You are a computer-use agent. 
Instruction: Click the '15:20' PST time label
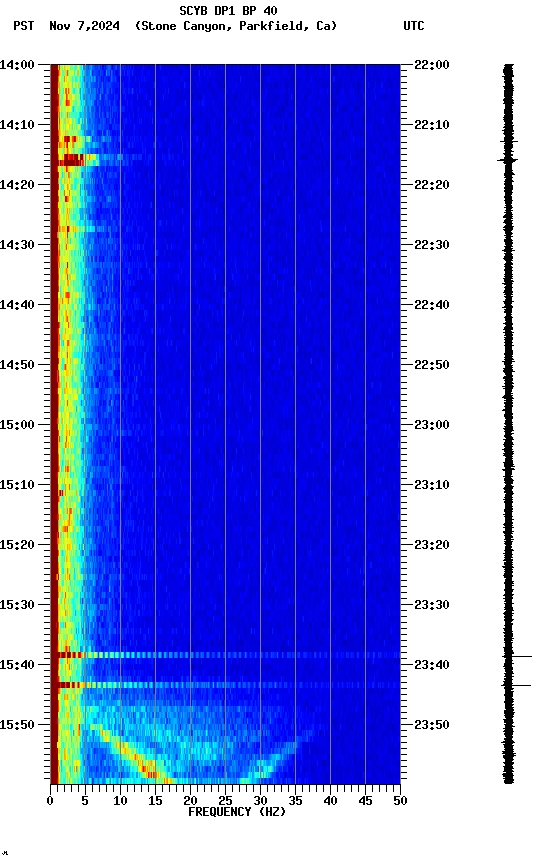(x=17, y=546)
